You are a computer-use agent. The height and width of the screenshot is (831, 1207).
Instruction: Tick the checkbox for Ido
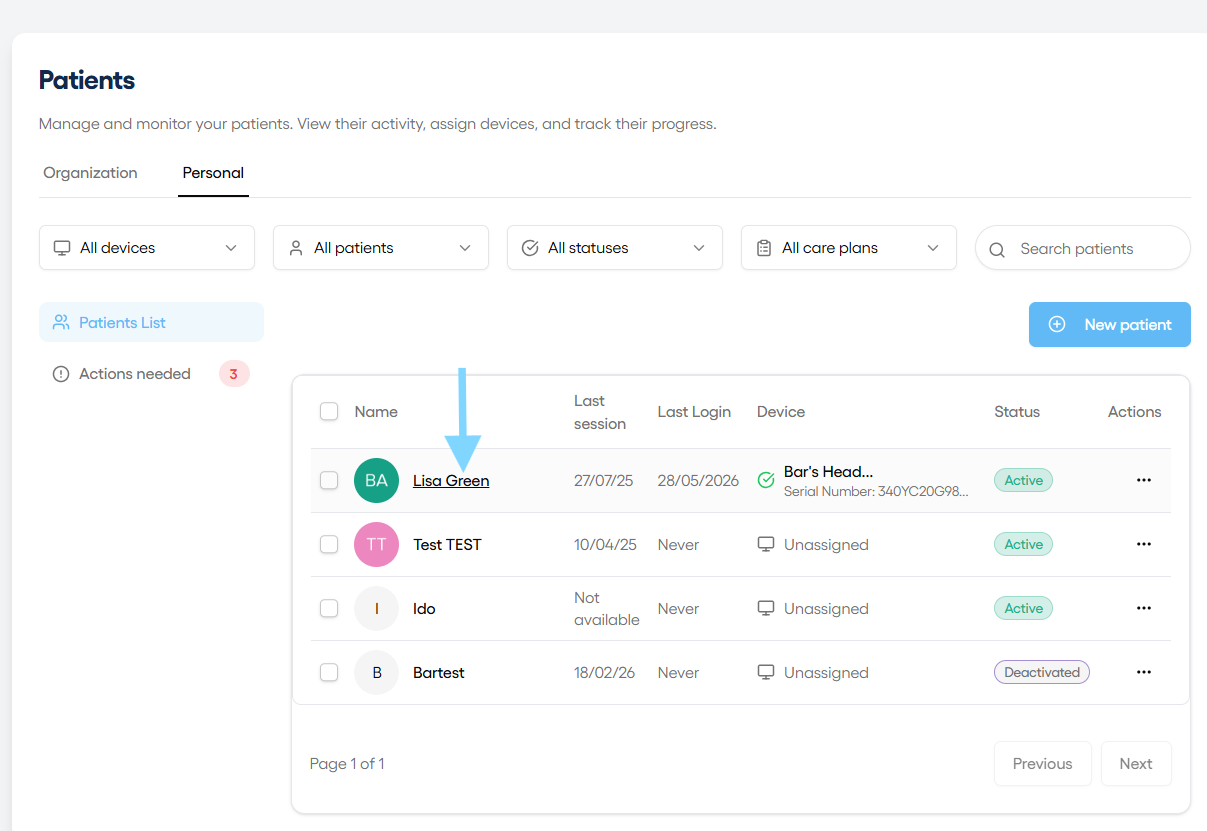329,608
